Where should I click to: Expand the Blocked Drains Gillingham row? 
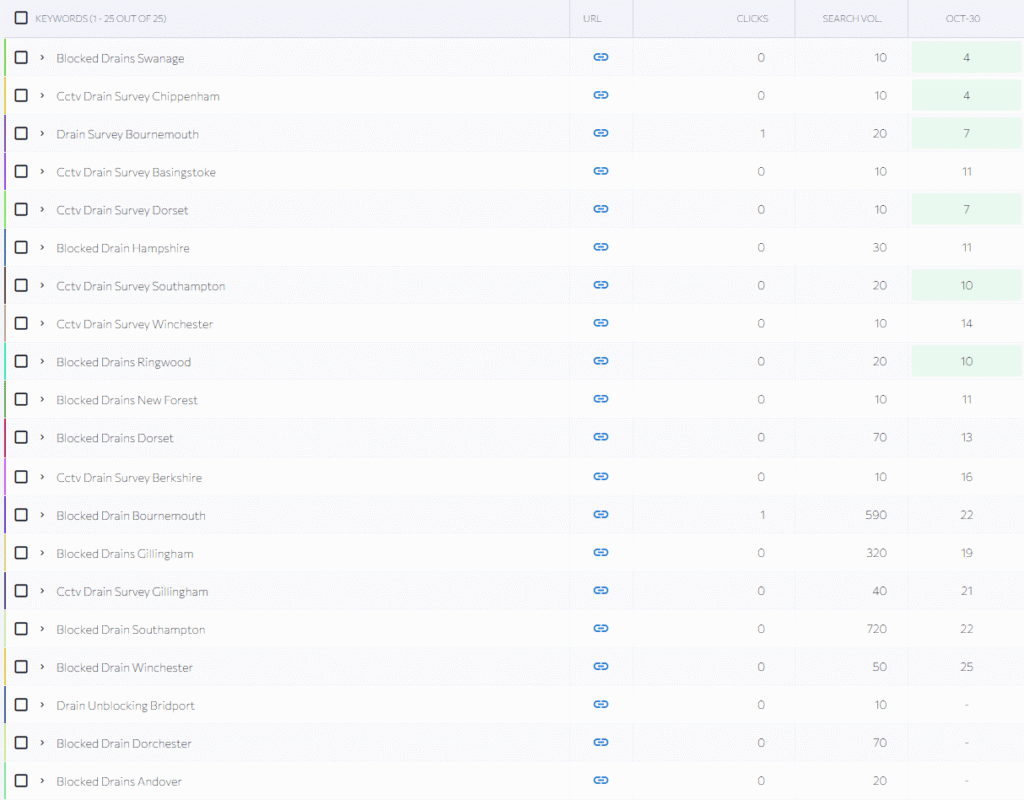tap(42, 552)
